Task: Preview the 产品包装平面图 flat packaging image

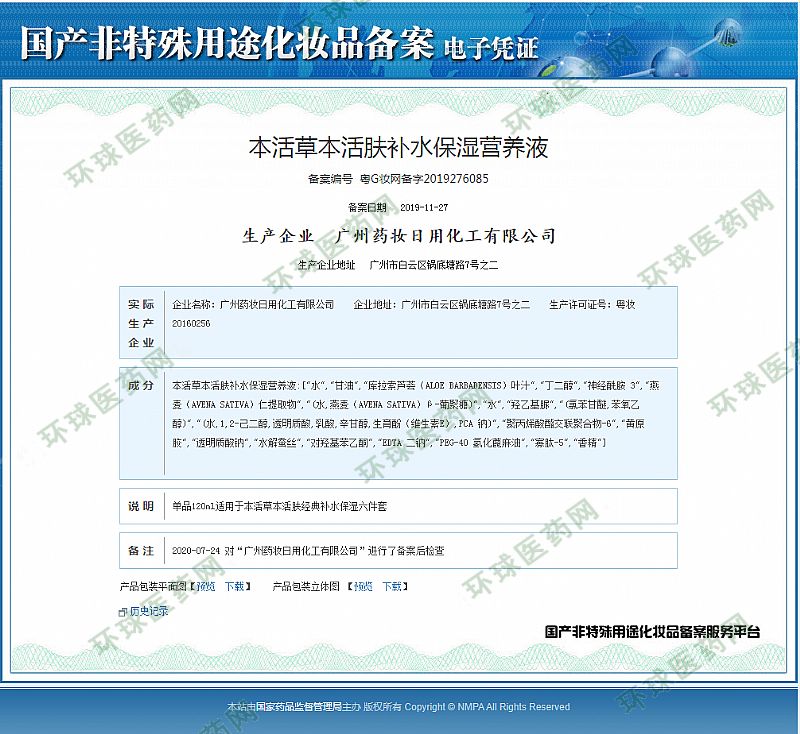Action: coord(205,586)
